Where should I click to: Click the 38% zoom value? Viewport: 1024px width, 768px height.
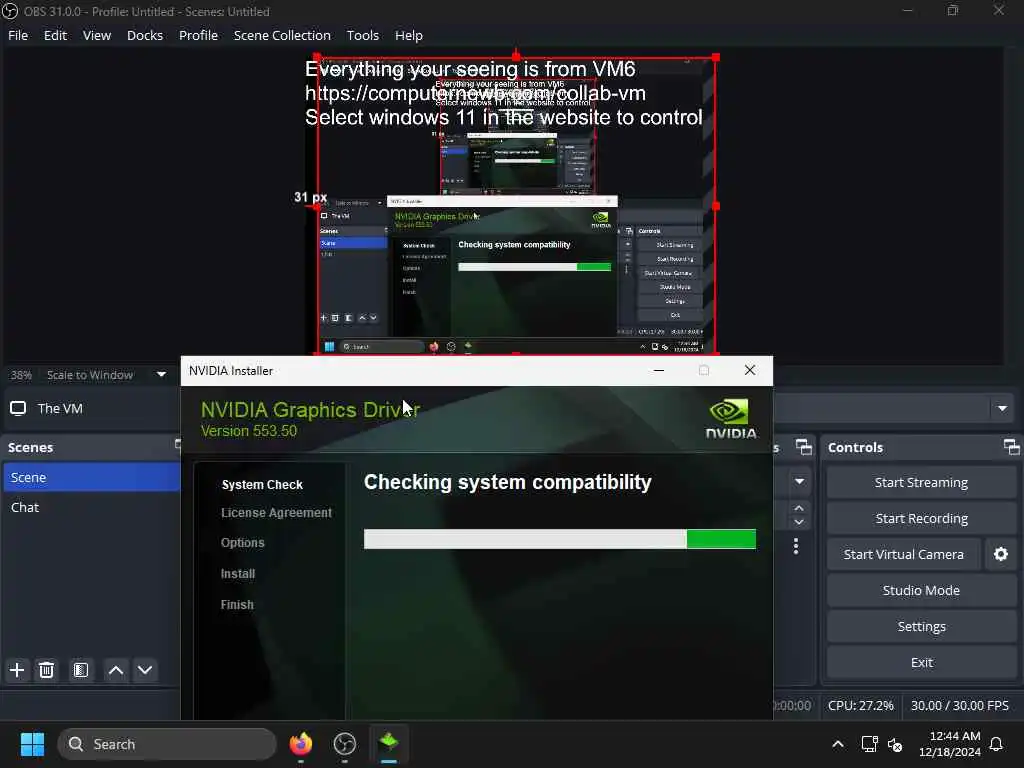click(21, 375)
